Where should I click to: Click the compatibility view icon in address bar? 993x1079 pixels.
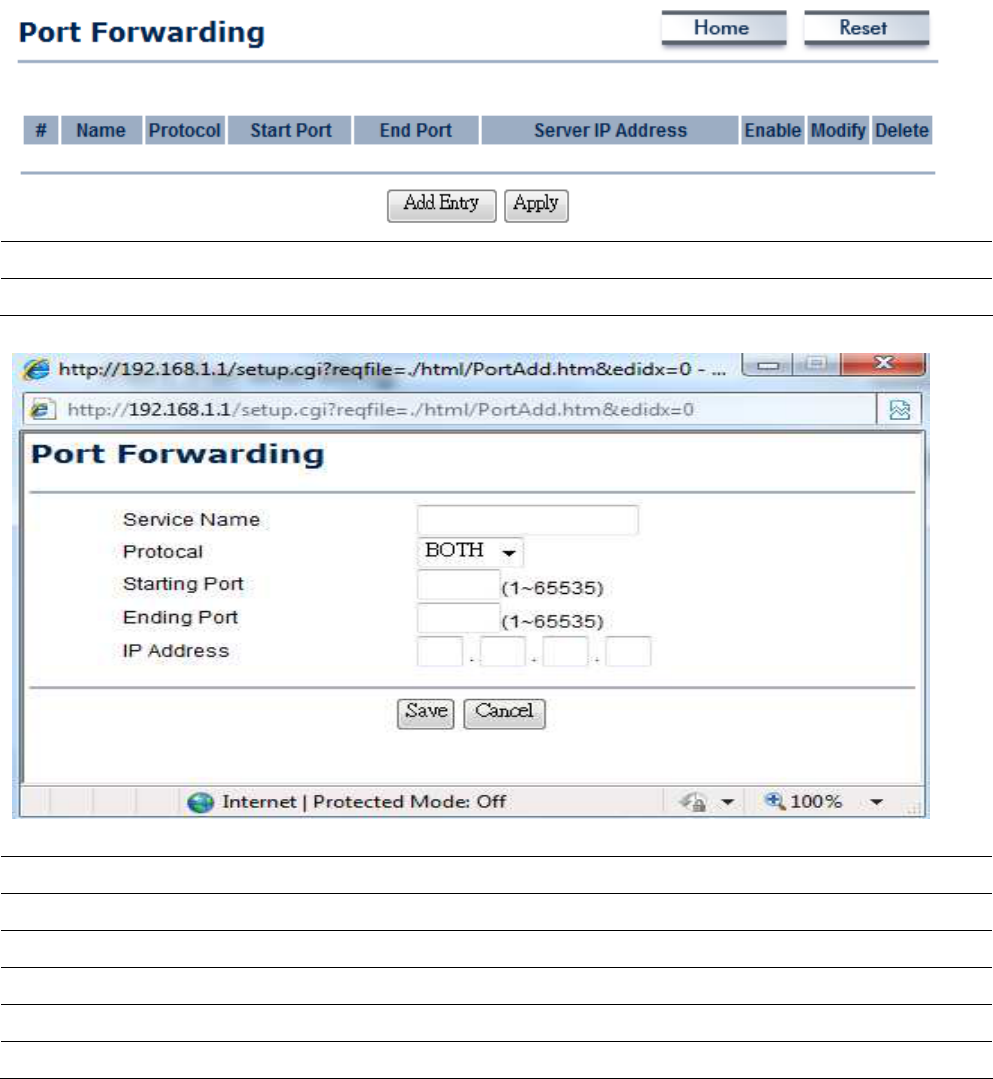click(899, 410)
